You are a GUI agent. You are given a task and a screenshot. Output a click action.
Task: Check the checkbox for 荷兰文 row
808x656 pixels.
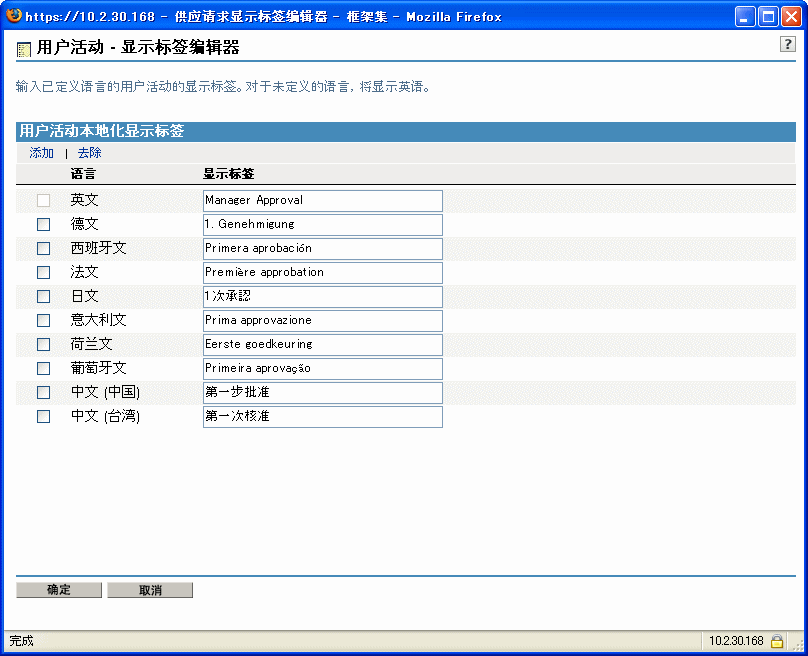coord(42,344)
